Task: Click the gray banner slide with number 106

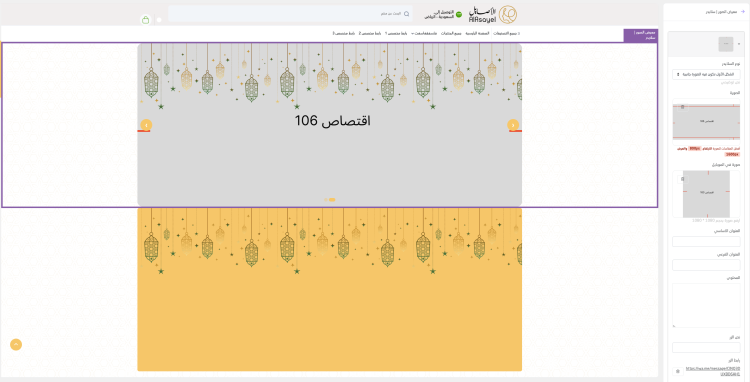Action: point(330,125)
